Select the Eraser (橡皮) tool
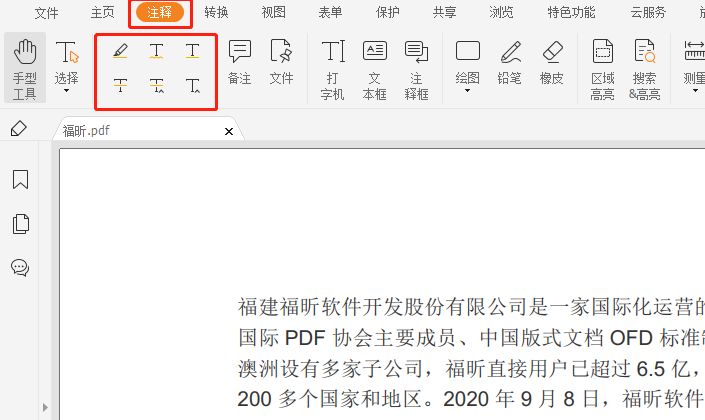The image size is (705, 420). (x=552, y=62)
